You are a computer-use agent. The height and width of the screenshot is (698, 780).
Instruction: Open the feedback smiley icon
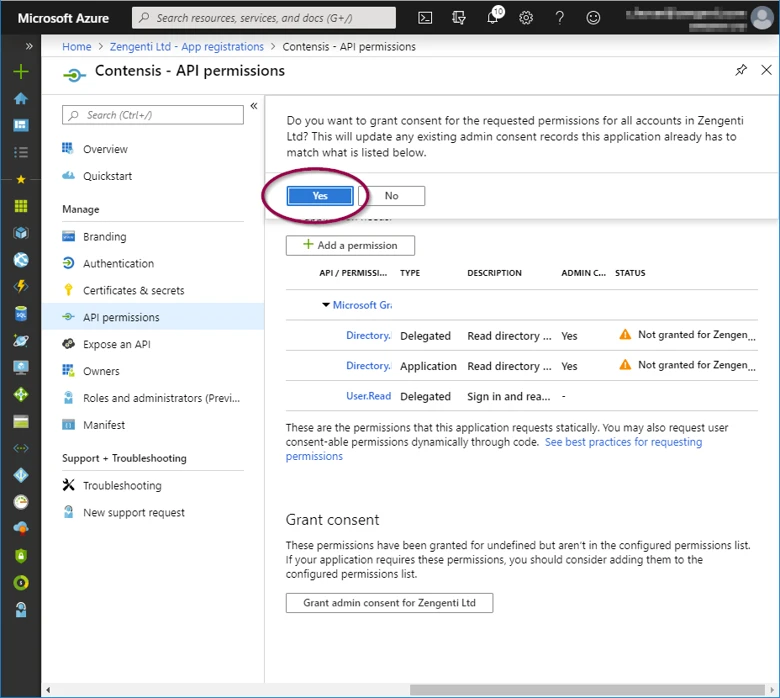(593, 18)
